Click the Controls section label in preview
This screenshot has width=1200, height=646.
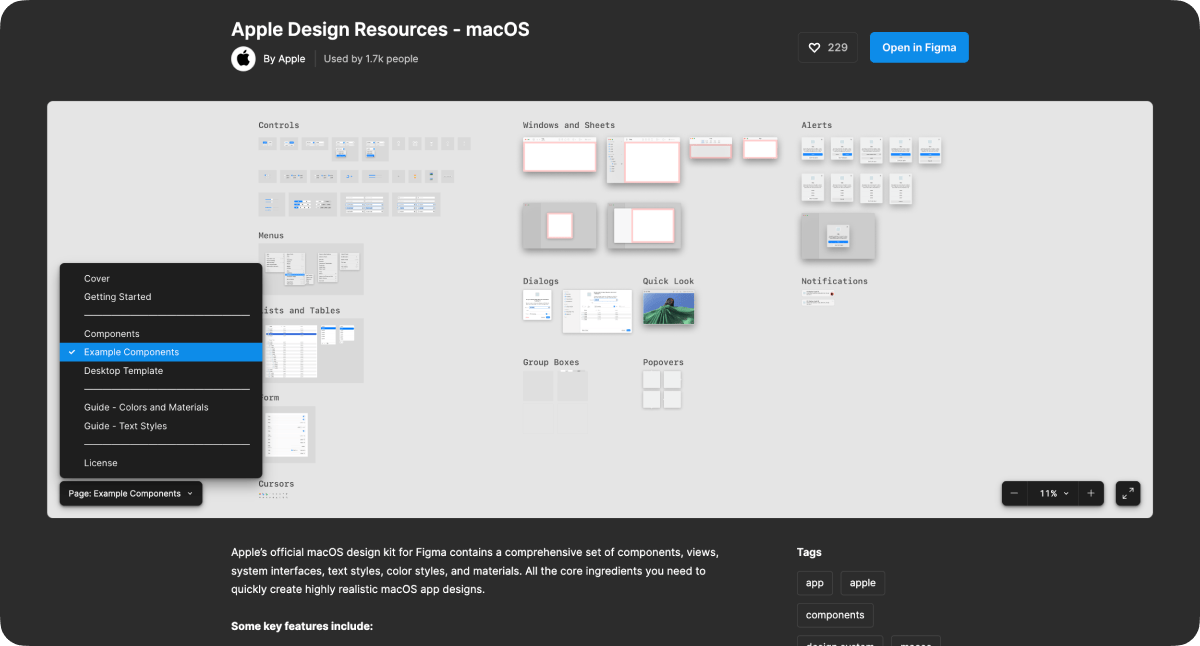point(279,125)
